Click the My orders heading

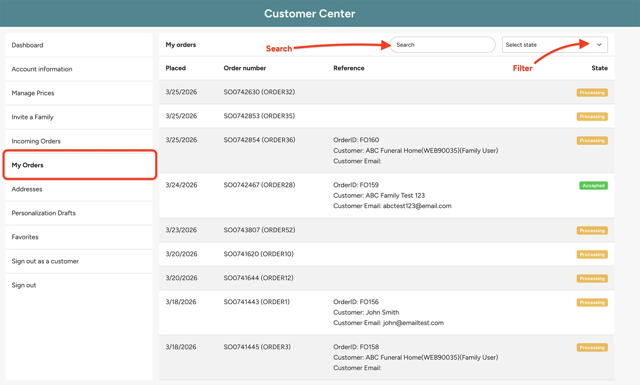pyautogui.click(x=181, y=45)
